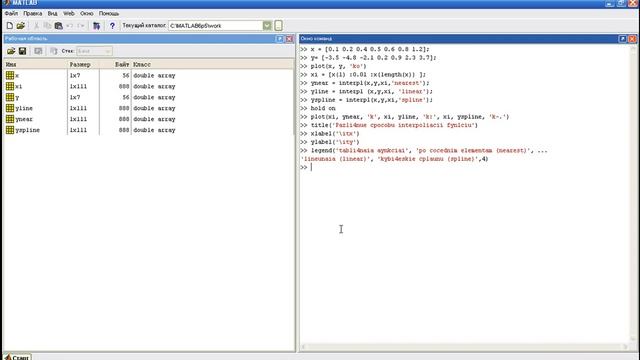Click the command line 'hold on'
Screen dimensions: 640x360
pos(323,108)
